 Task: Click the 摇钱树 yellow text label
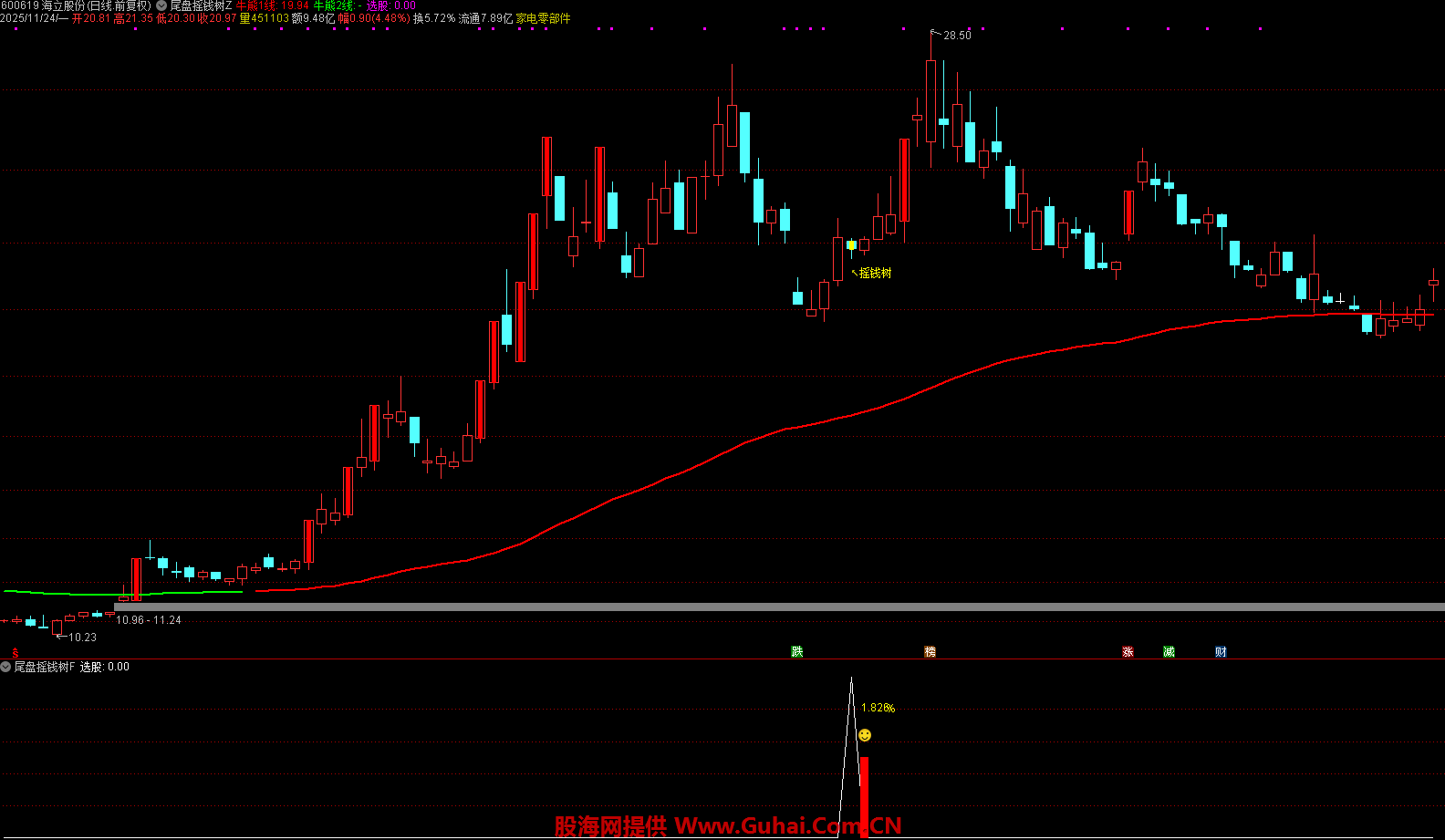tap(875, 273)
